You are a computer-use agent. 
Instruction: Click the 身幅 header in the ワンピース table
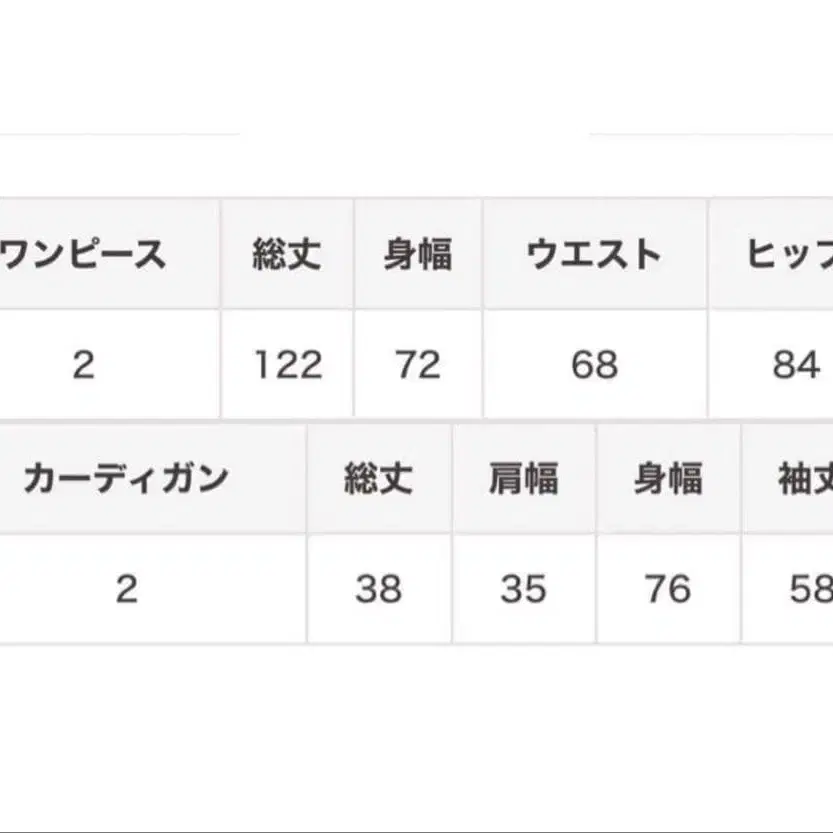(418, 255)
